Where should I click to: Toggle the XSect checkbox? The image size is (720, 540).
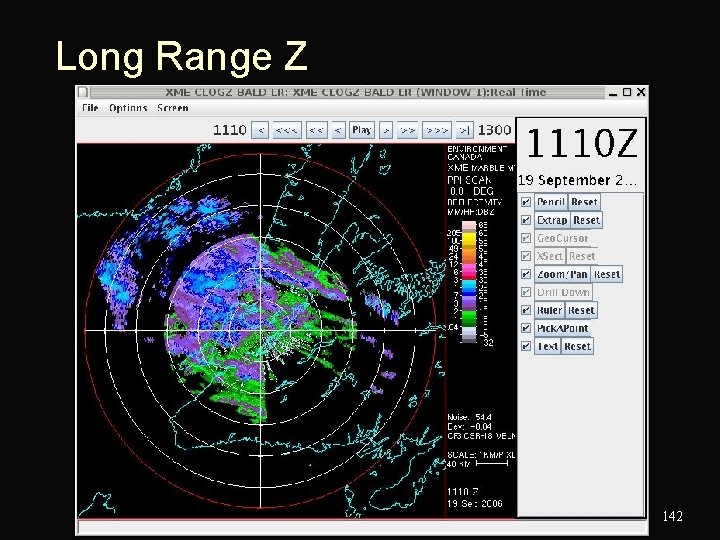tap(526, 256)
